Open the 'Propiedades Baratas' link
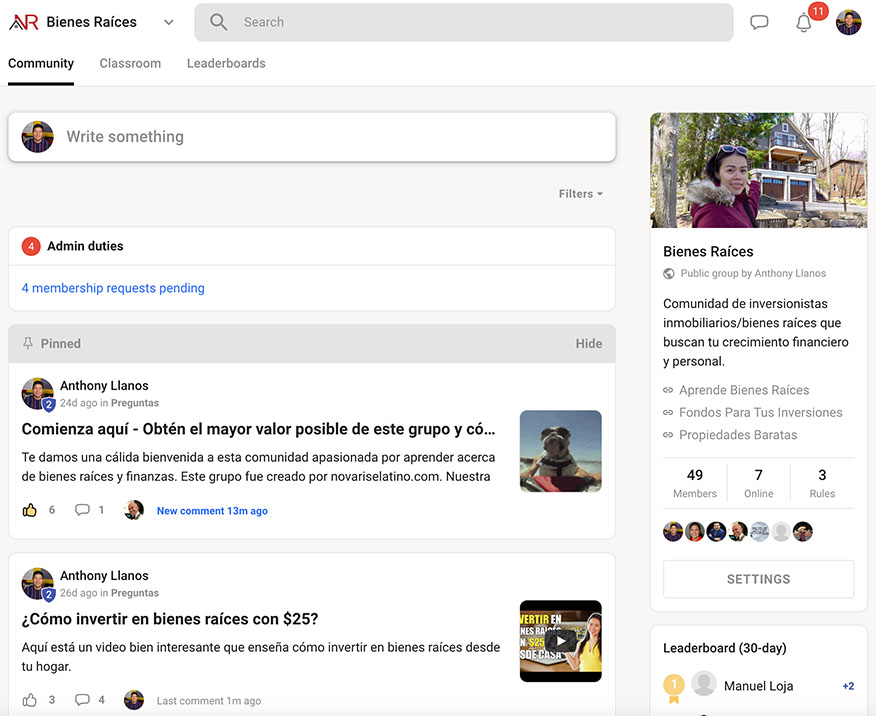 738,435
